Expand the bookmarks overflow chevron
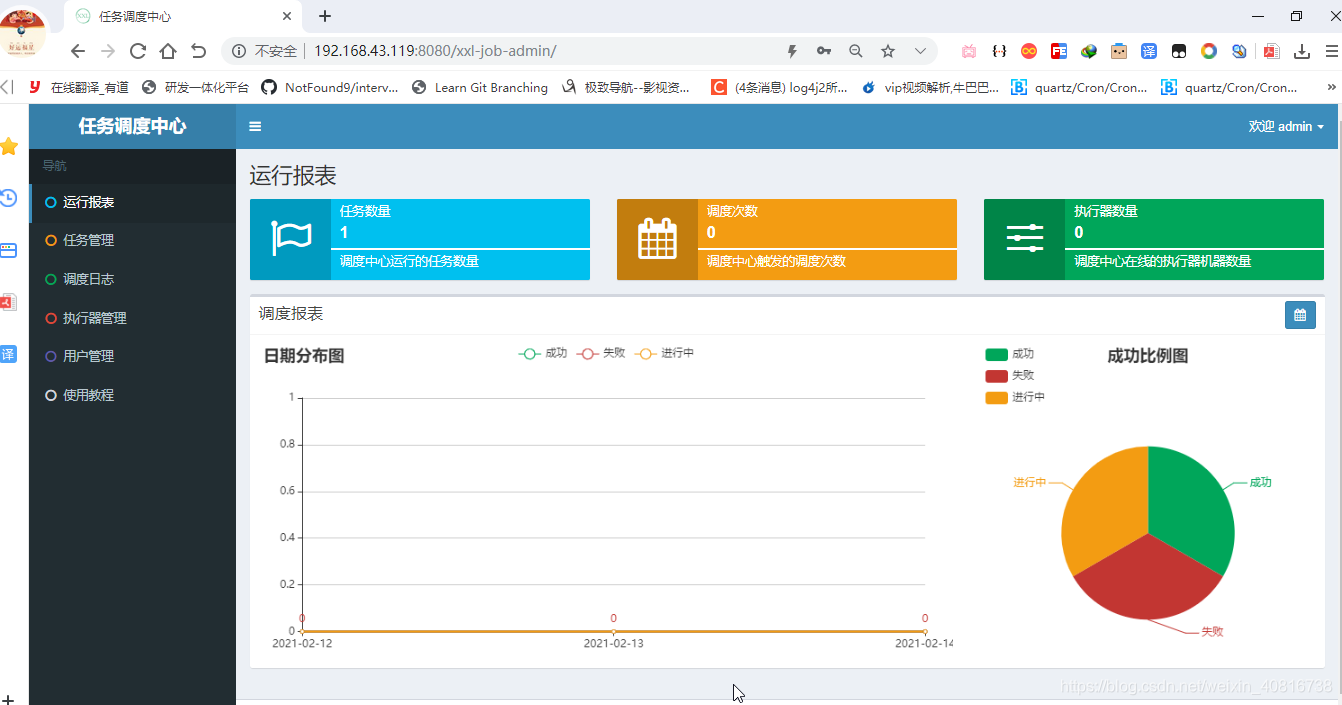The height and width of the screenshot is (705, 1342). tap(1330, 87)
